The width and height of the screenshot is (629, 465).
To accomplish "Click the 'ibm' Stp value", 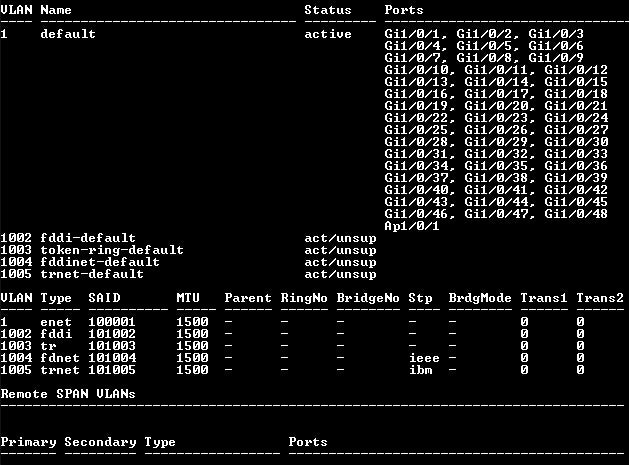I will point(420,370).
